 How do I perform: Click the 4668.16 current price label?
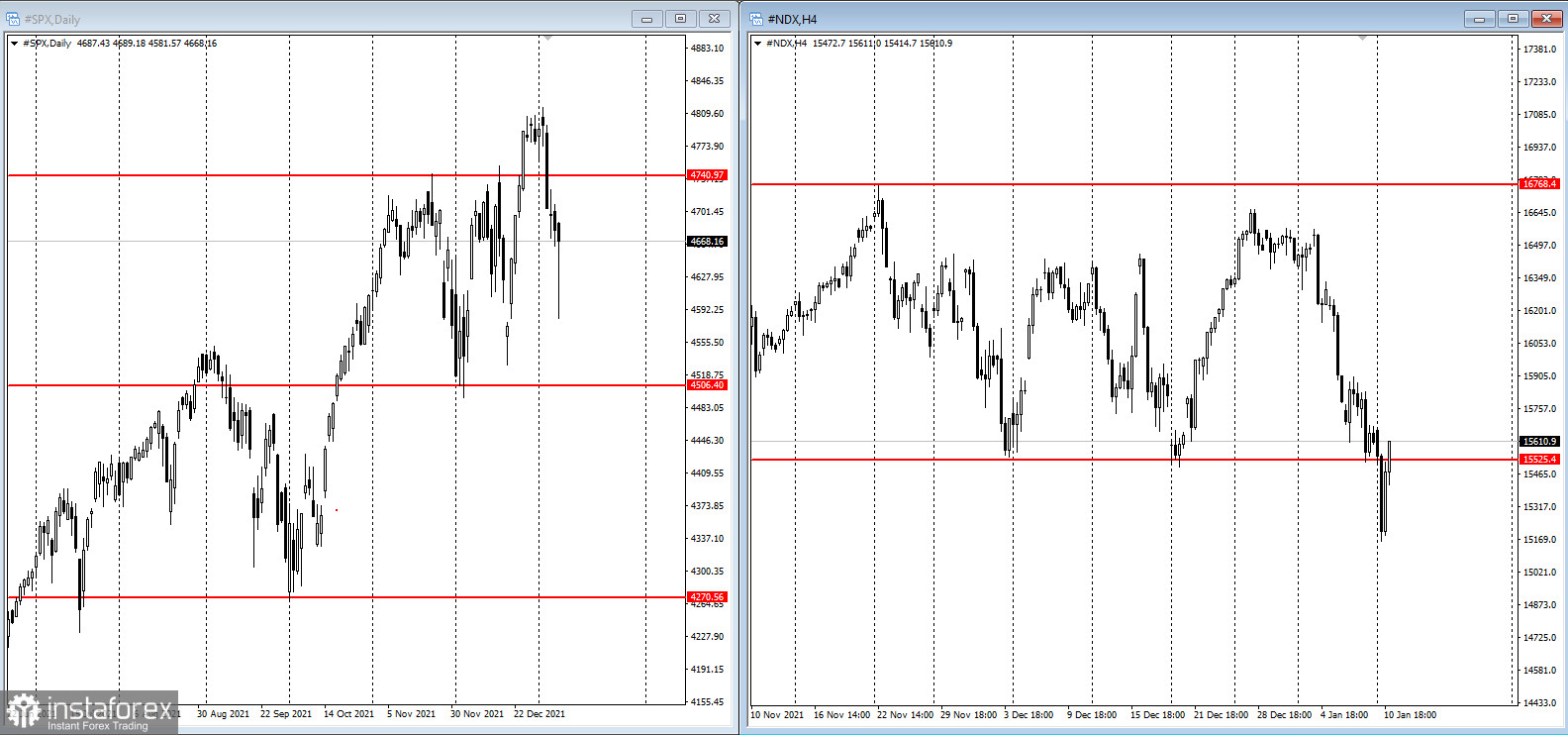coord(707,242)
